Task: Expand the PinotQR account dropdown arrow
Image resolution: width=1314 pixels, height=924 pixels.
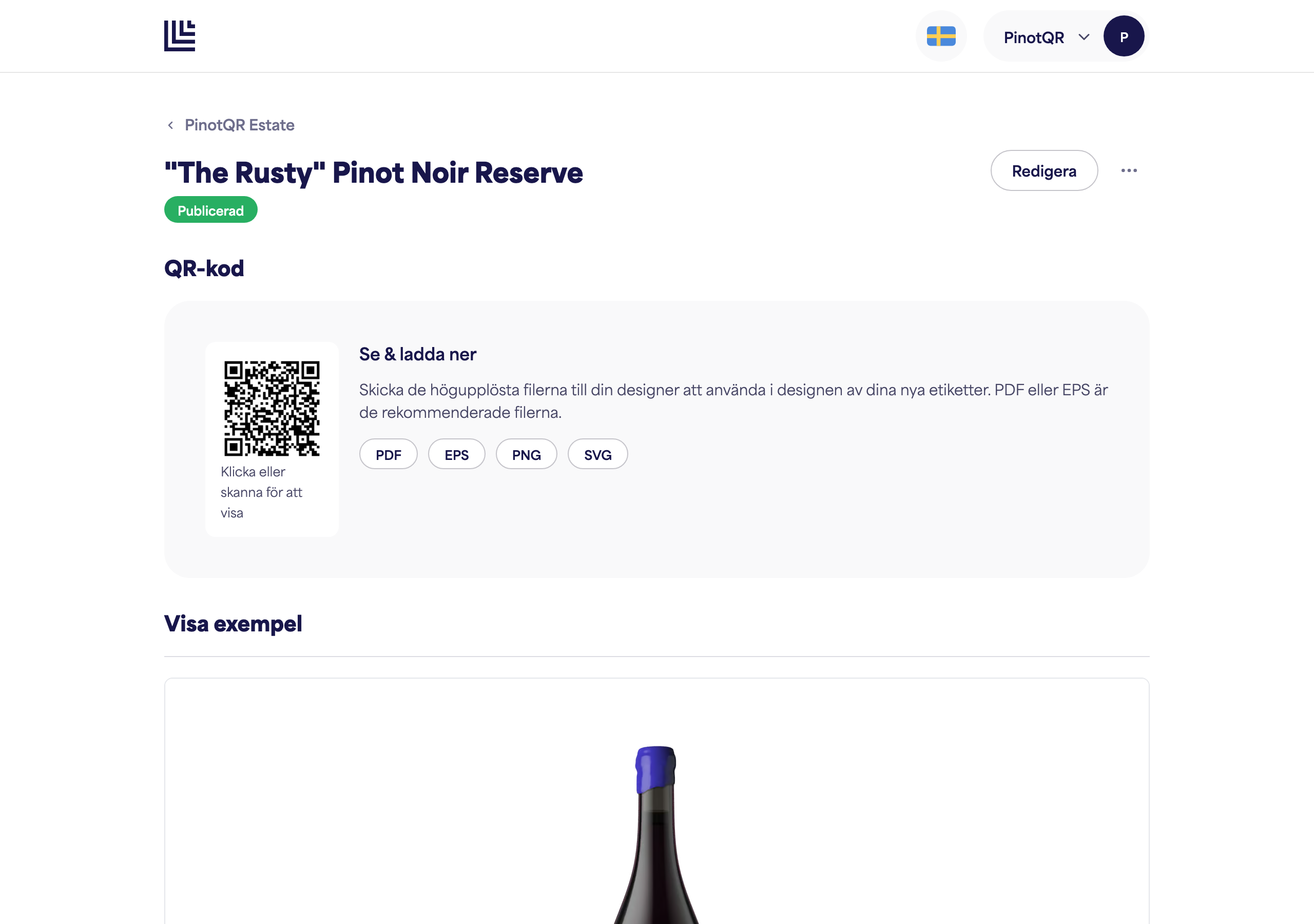Action: click(x=1084, y=37)
